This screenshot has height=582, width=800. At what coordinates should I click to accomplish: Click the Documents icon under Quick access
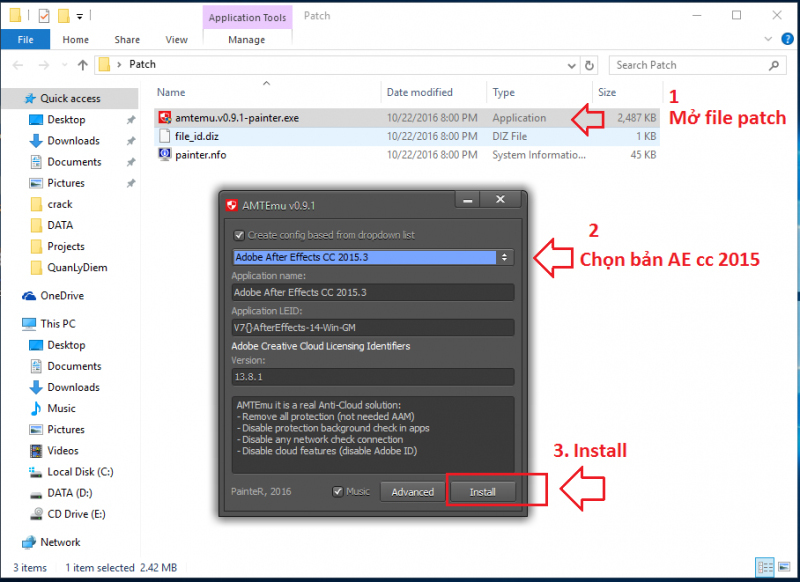(x=36, y=162)
